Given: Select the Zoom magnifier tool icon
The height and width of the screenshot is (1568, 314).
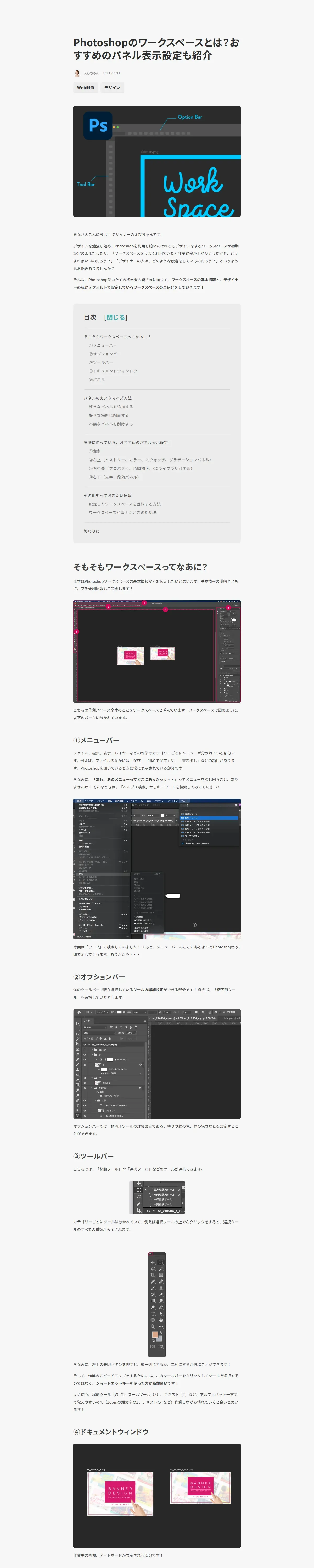Looking at the screenshot, I should [x=153, y=1326].
